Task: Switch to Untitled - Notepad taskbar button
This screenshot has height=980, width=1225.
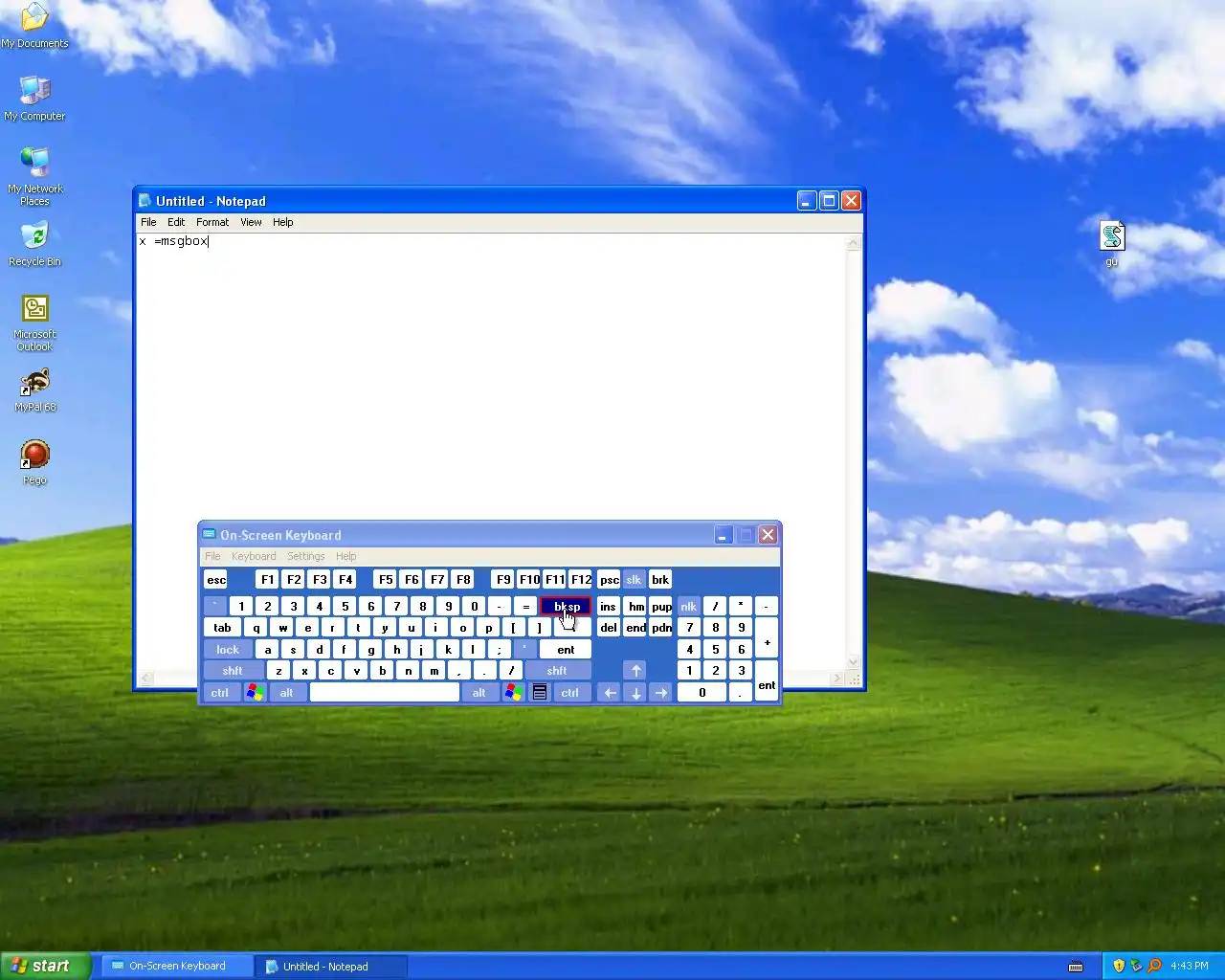Action: point(331,966)
